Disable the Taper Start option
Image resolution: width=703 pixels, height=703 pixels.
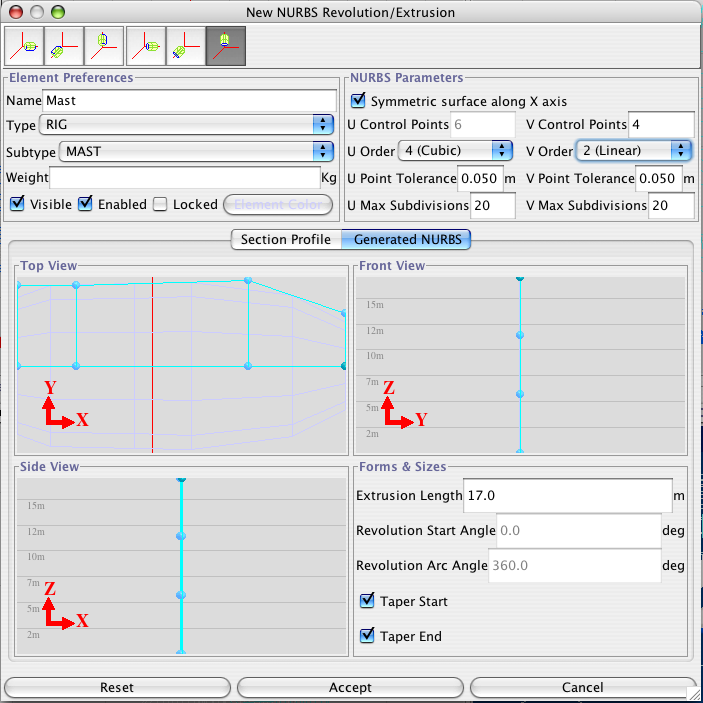point(367,602)
